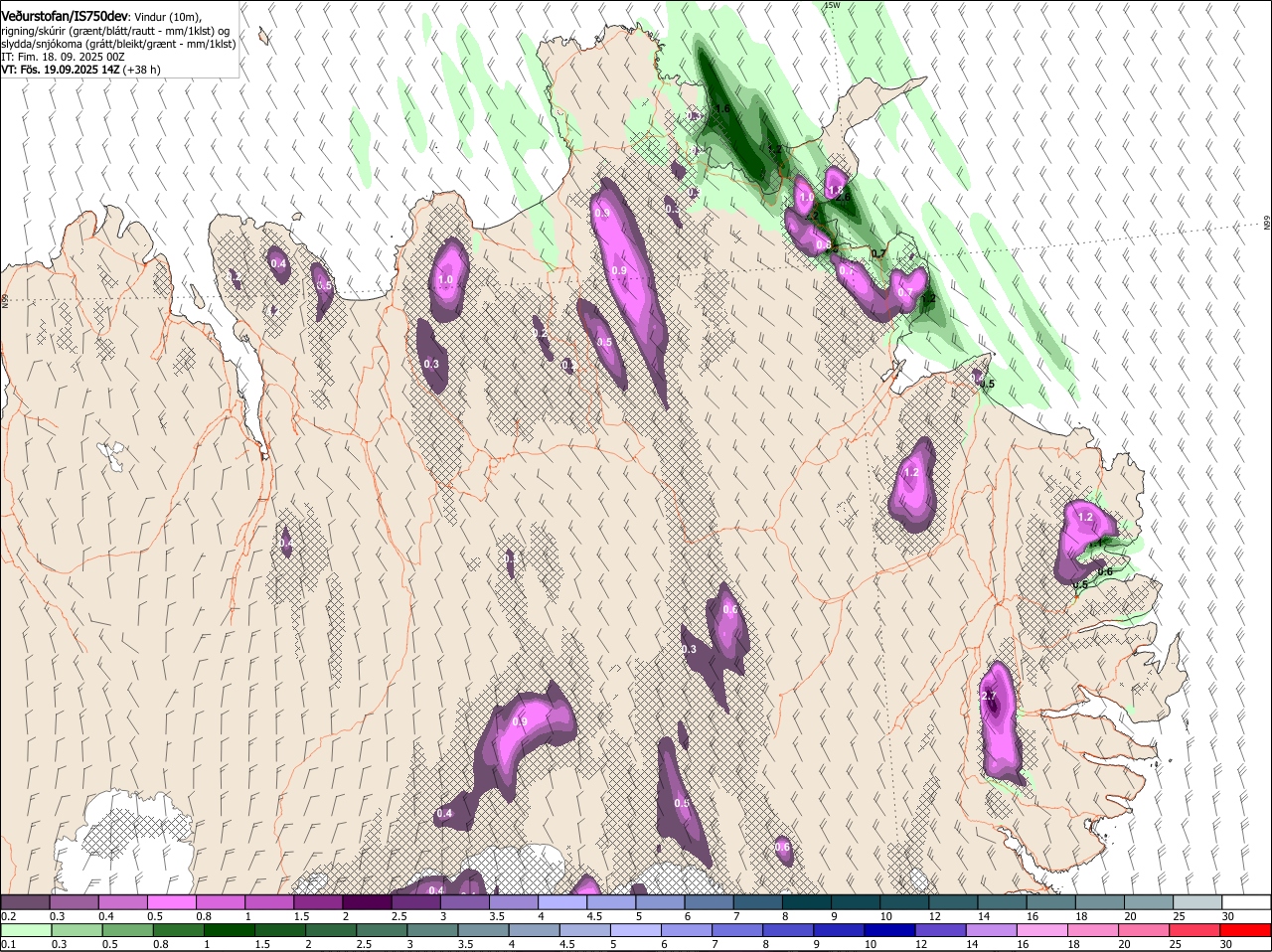Pick dark teal top legend swatch 8 to 9
Screen dimensions: 1272x952
tap(807, 901)
